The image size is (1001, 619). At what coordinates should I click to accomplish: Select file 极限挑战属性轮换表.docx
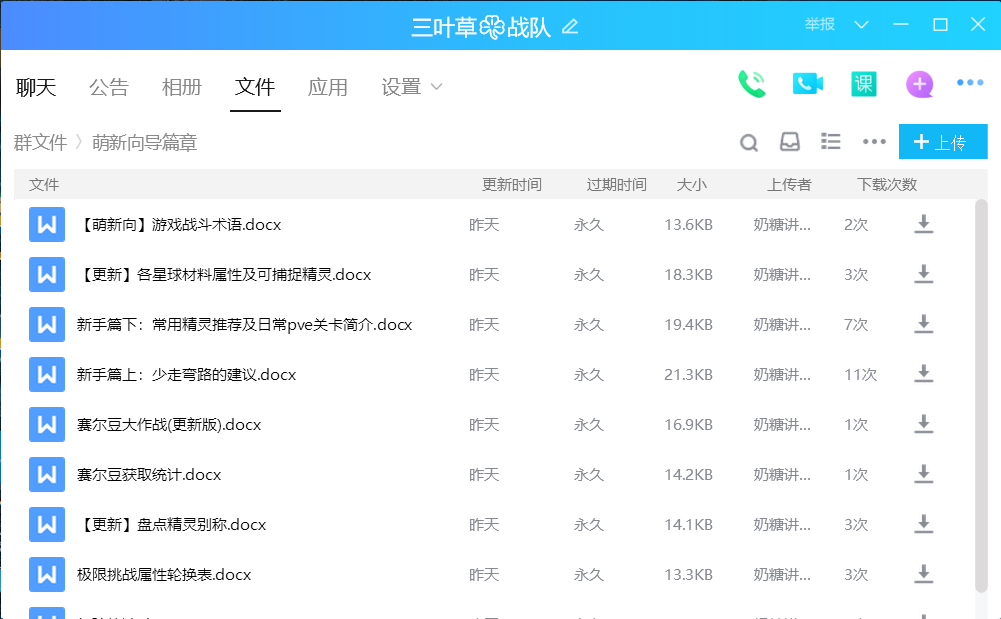[164, 574]
